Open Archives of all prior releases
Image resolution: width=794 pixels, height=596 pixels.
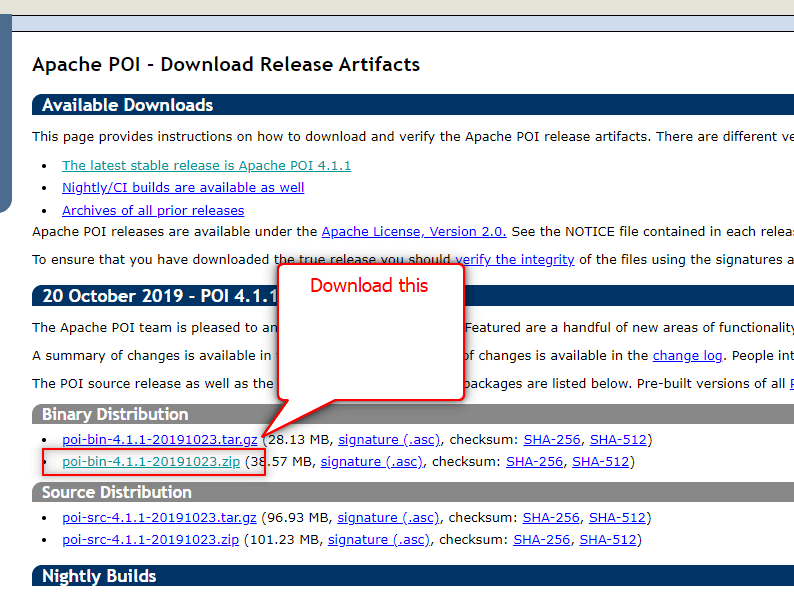pyautogui.click(x=153, y=210)
